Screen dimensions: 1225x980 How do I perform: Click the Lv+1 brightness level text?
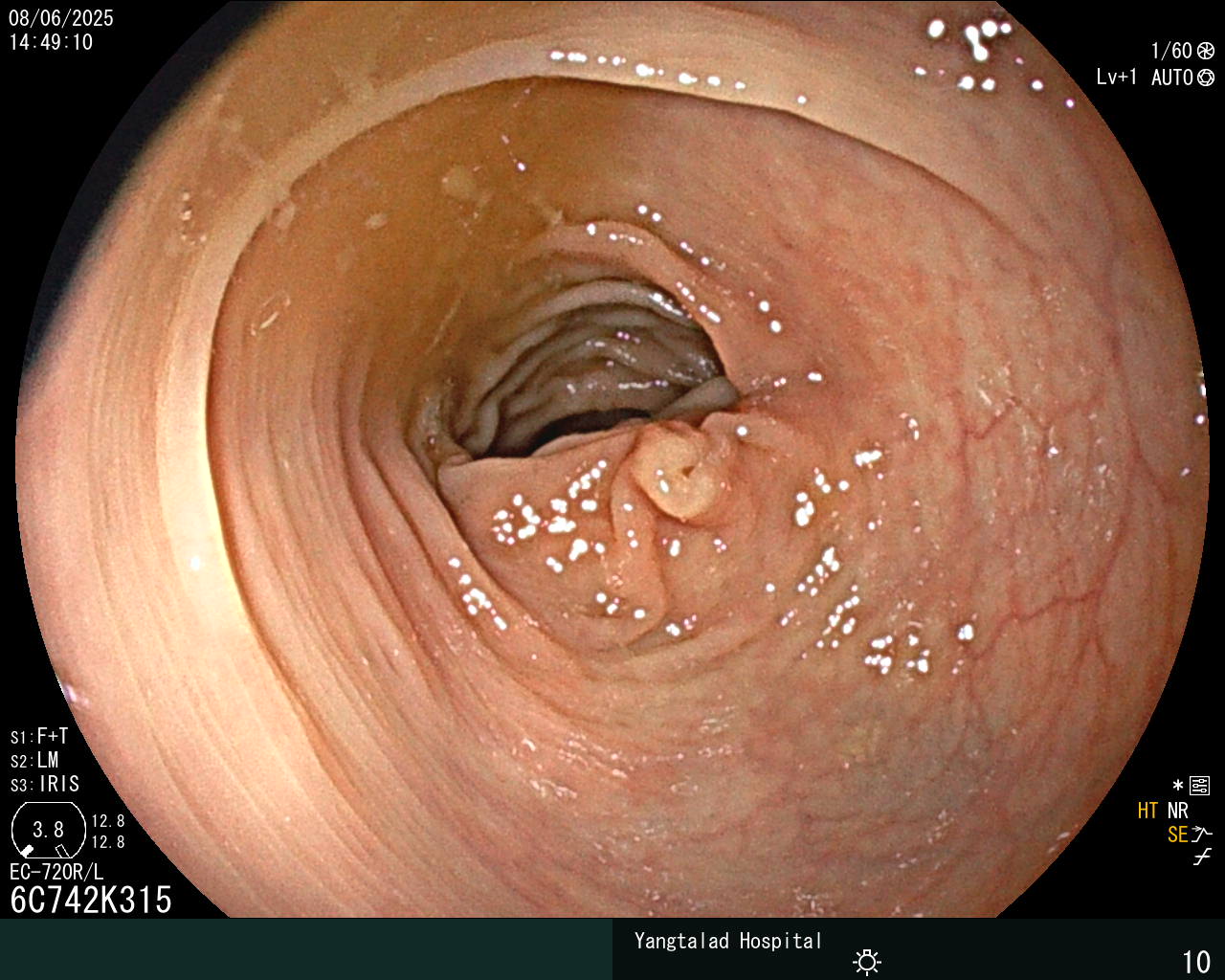(1117, 78)
